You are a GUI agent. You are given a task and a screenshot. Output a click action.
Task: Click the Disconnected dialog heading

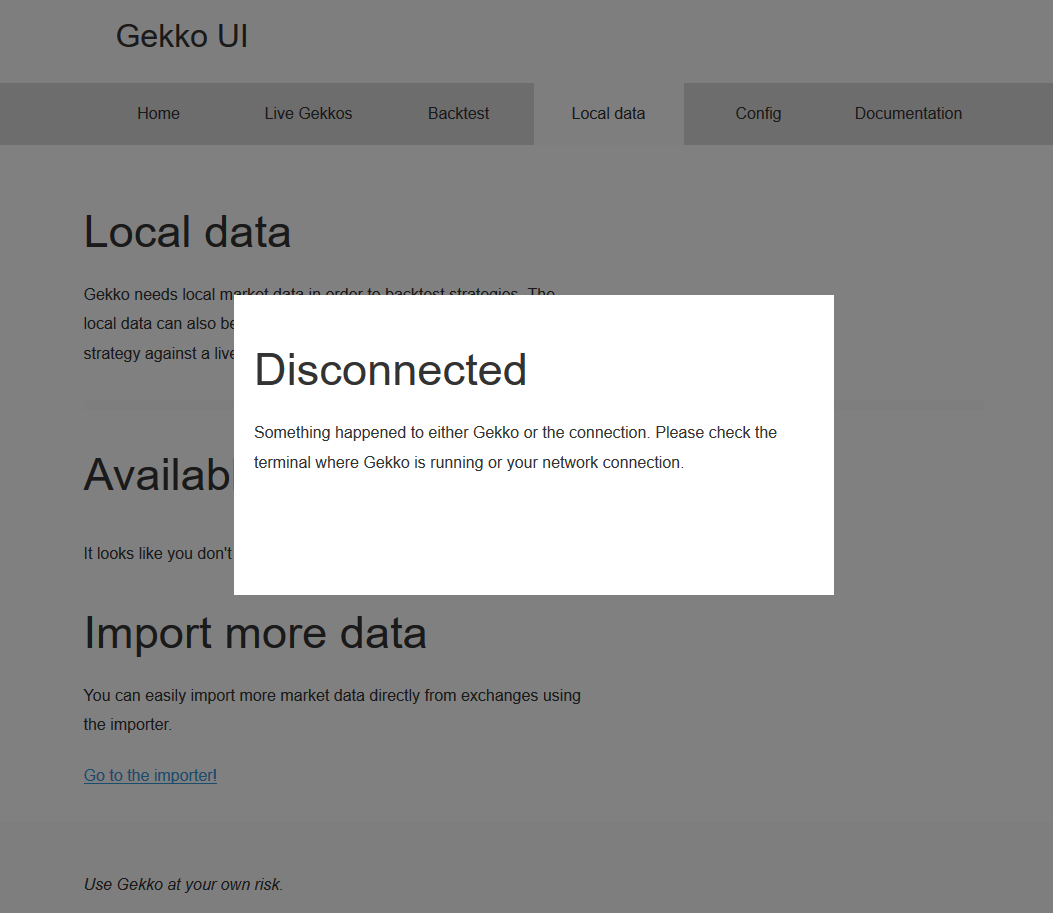[x=391, y=370]
